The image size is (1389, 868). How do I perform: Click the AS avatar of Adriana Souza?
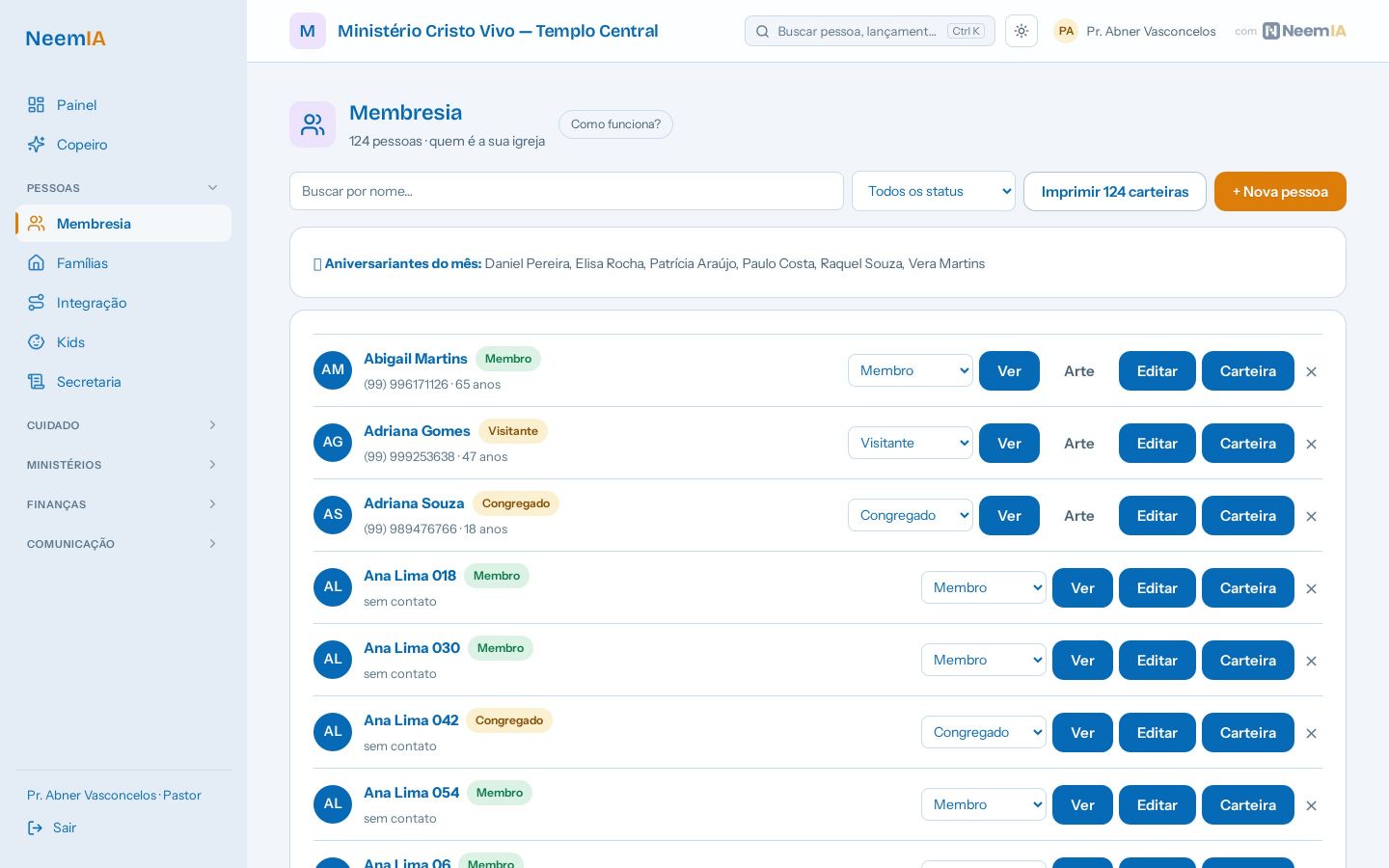click(333, 515)
